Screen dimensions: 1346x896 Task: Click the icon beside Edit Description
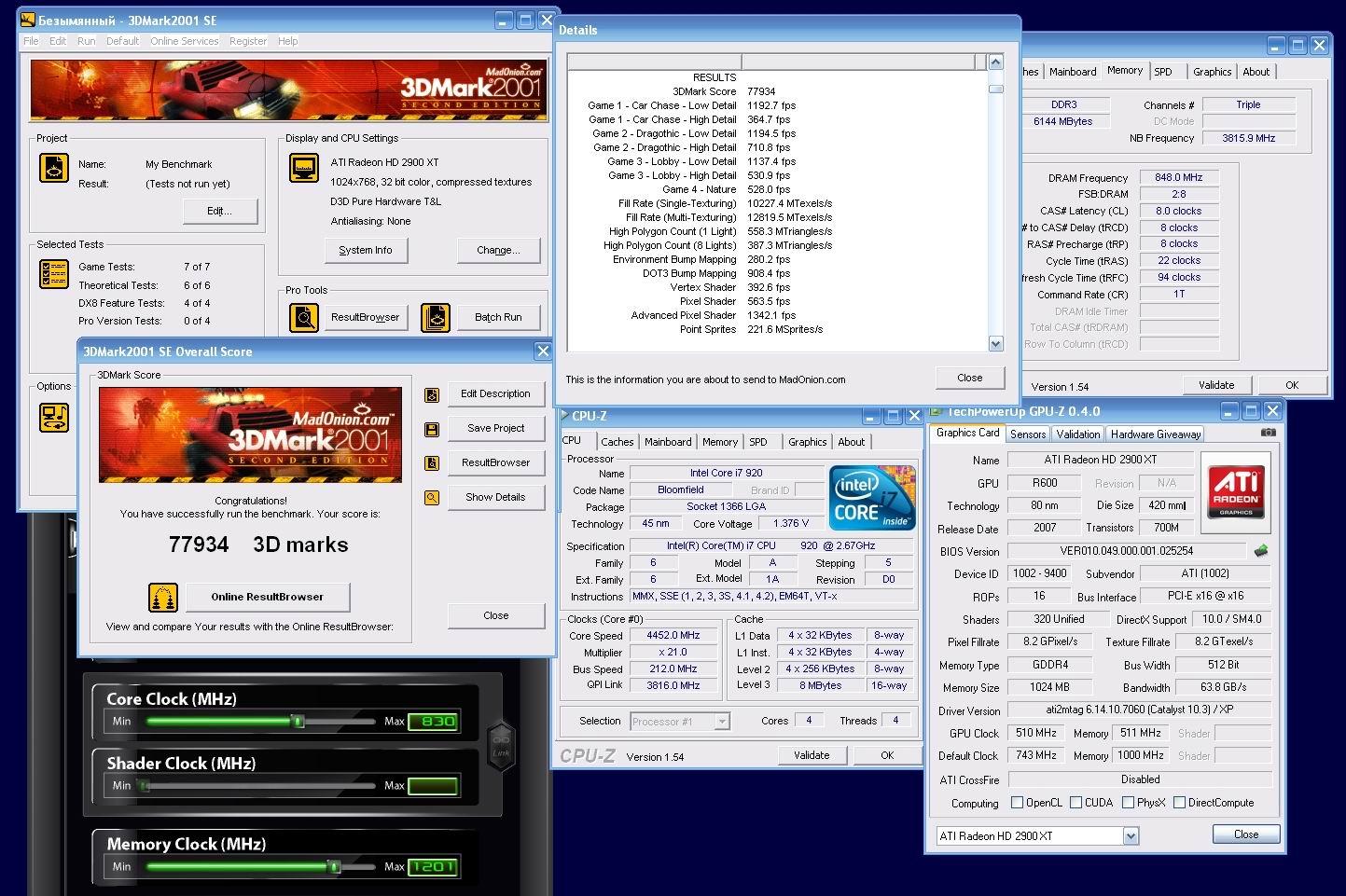(432, 394)
